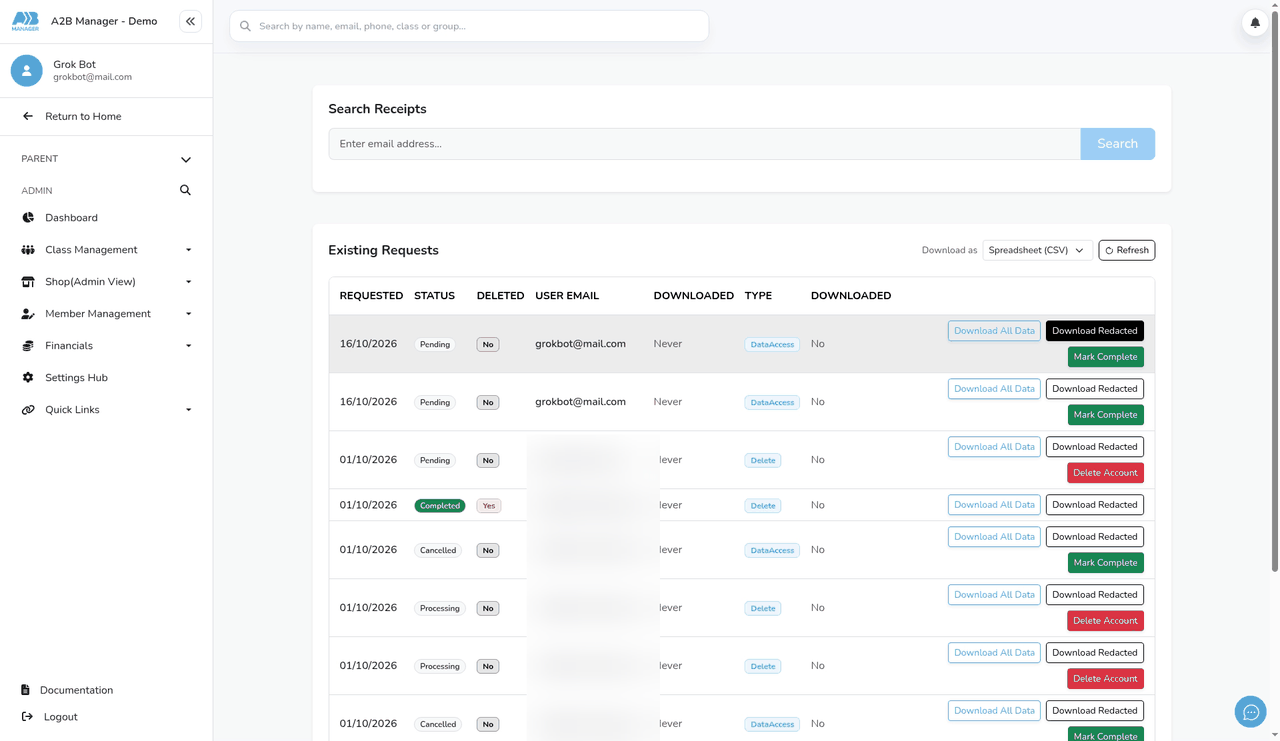The image size is (1280, 741).
Task: Click the Logout arrow icon
Action: coord(27,716)
